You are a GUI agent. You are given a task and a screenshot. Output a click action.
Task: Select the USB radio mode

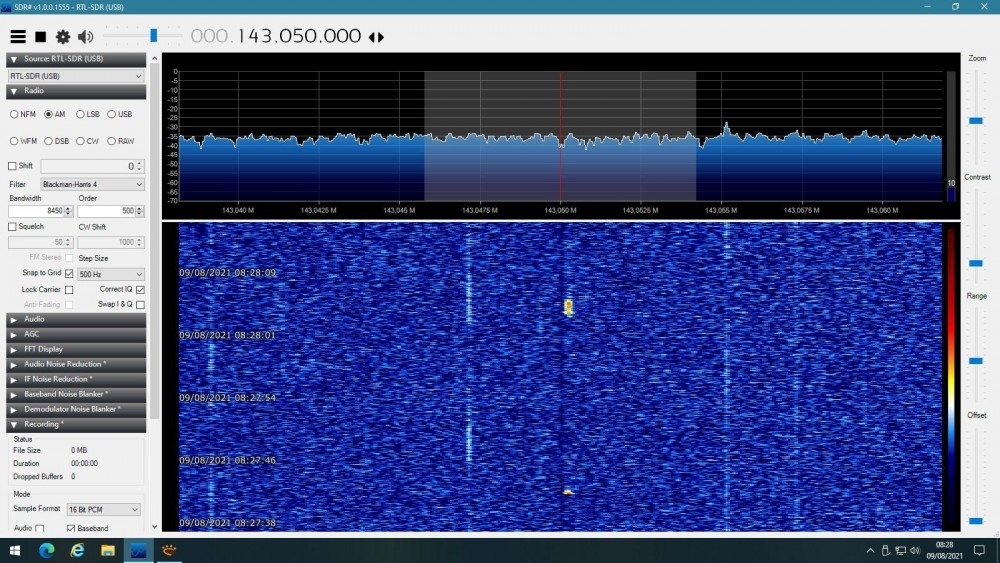point(112,114)
